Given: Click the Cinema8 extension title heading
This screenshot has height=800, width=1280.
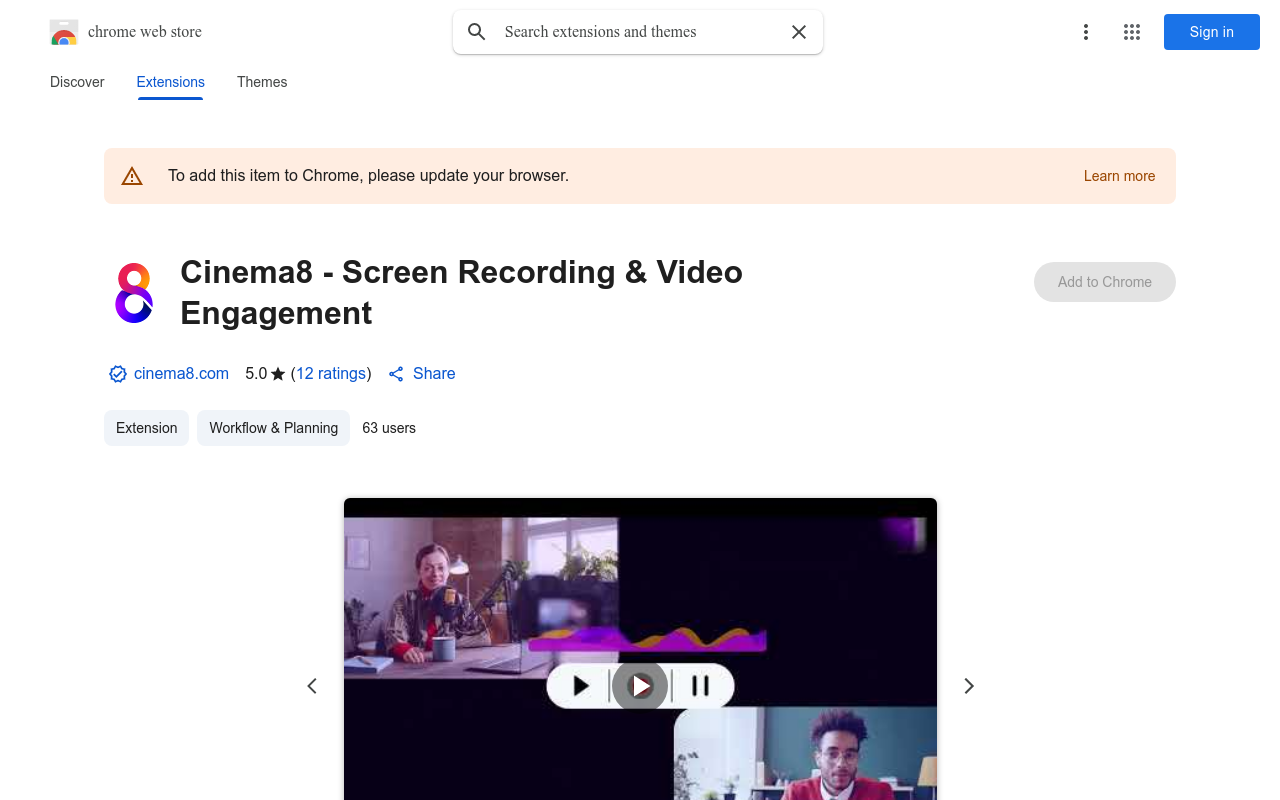Looking at the screenshot, I should [461, 292].
